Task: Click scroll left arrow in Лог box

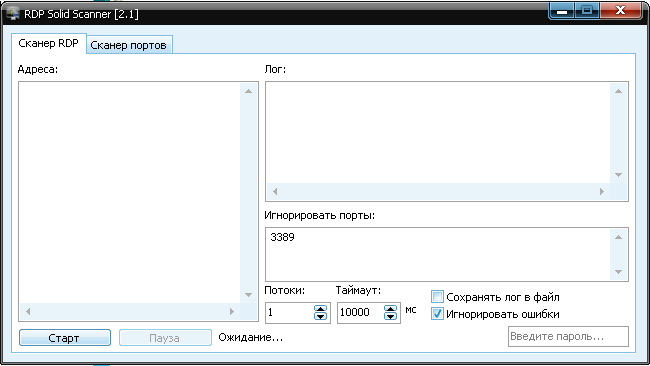Action: [x=275, y=191]
